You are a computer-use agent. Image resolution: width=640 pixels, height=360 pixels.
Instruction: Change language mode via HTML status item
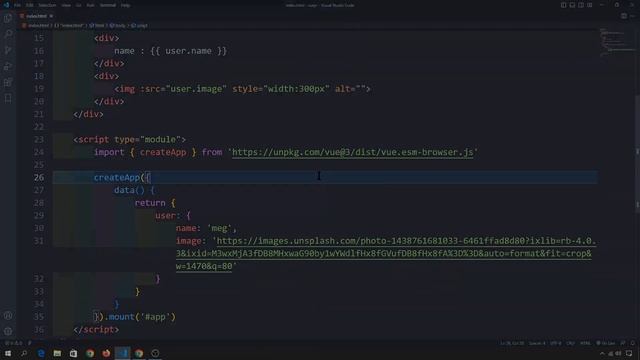(x=585, y=343)
